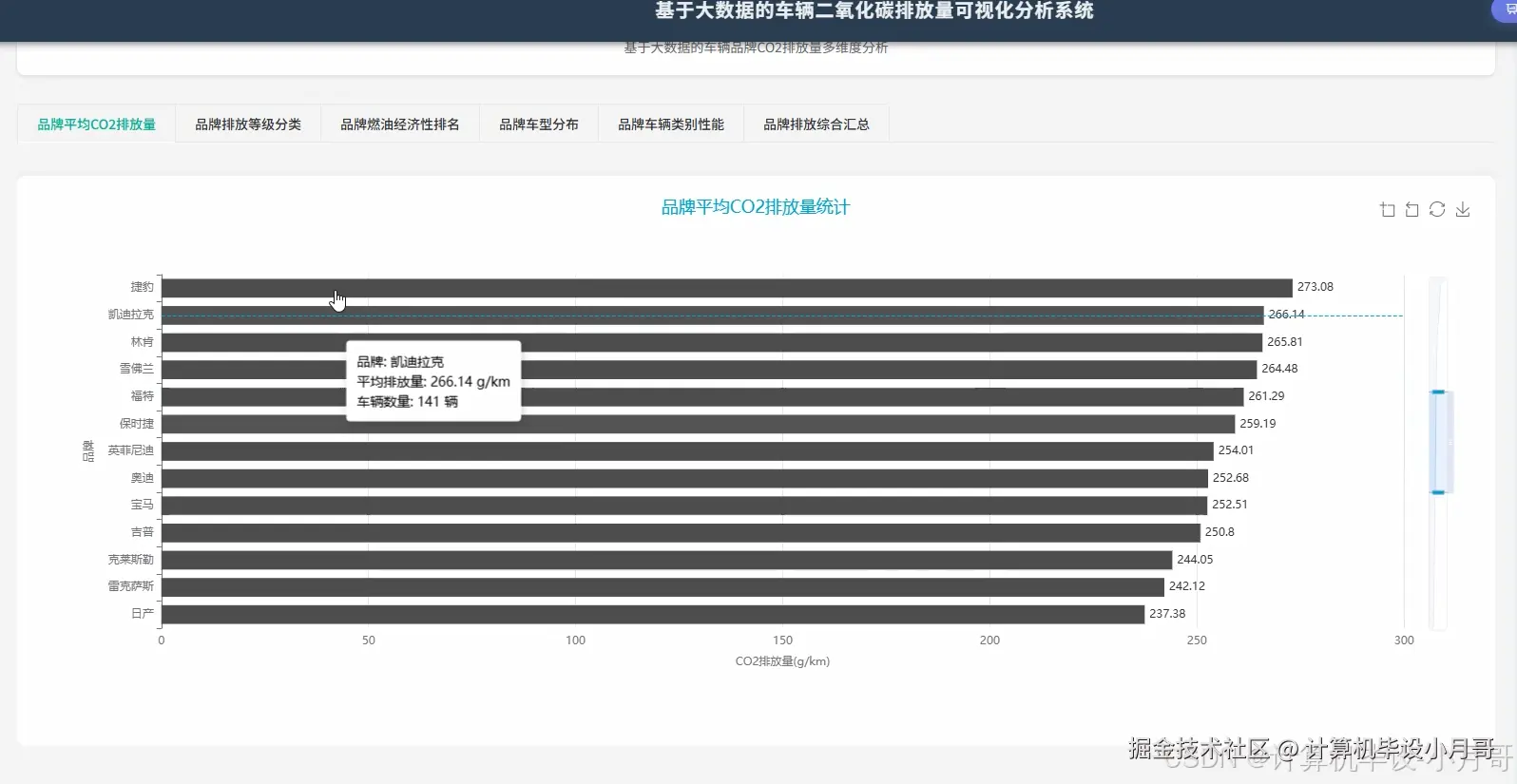Click the 日产 axis label
Image resolution: width=1517 pixels, height=784 pixels.
pyautogui.click(x=142, y=614)
